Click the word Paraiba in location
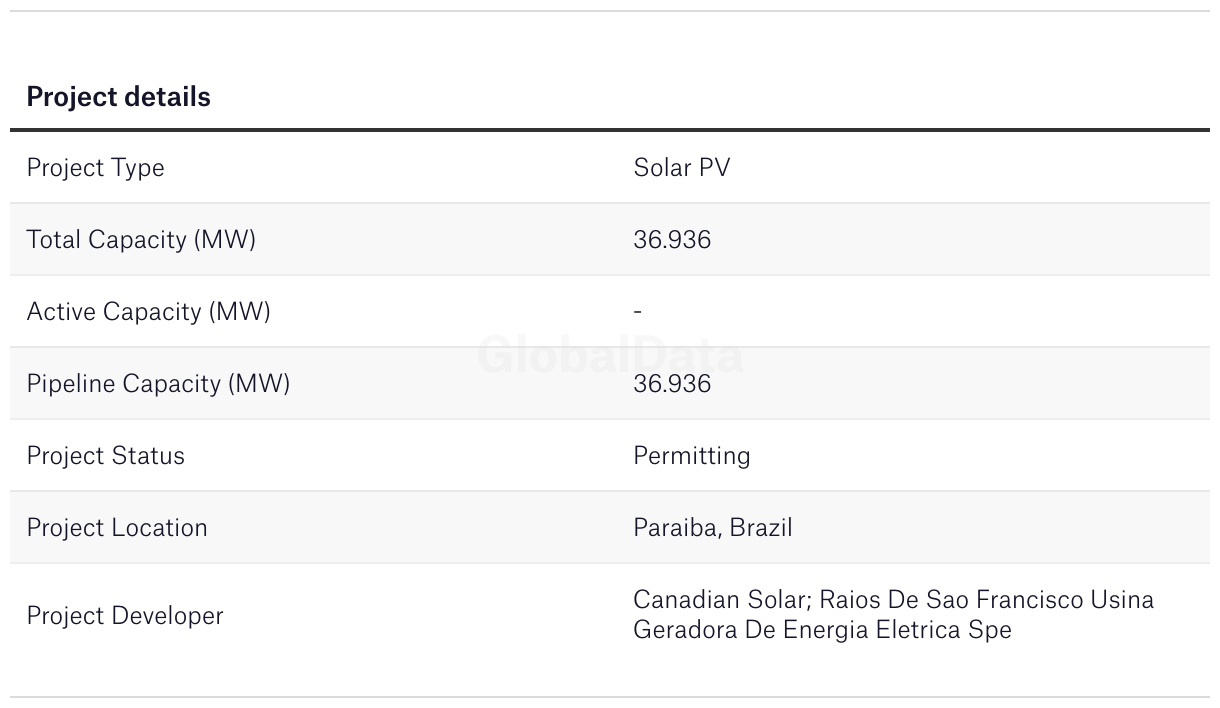 [675, 528]
